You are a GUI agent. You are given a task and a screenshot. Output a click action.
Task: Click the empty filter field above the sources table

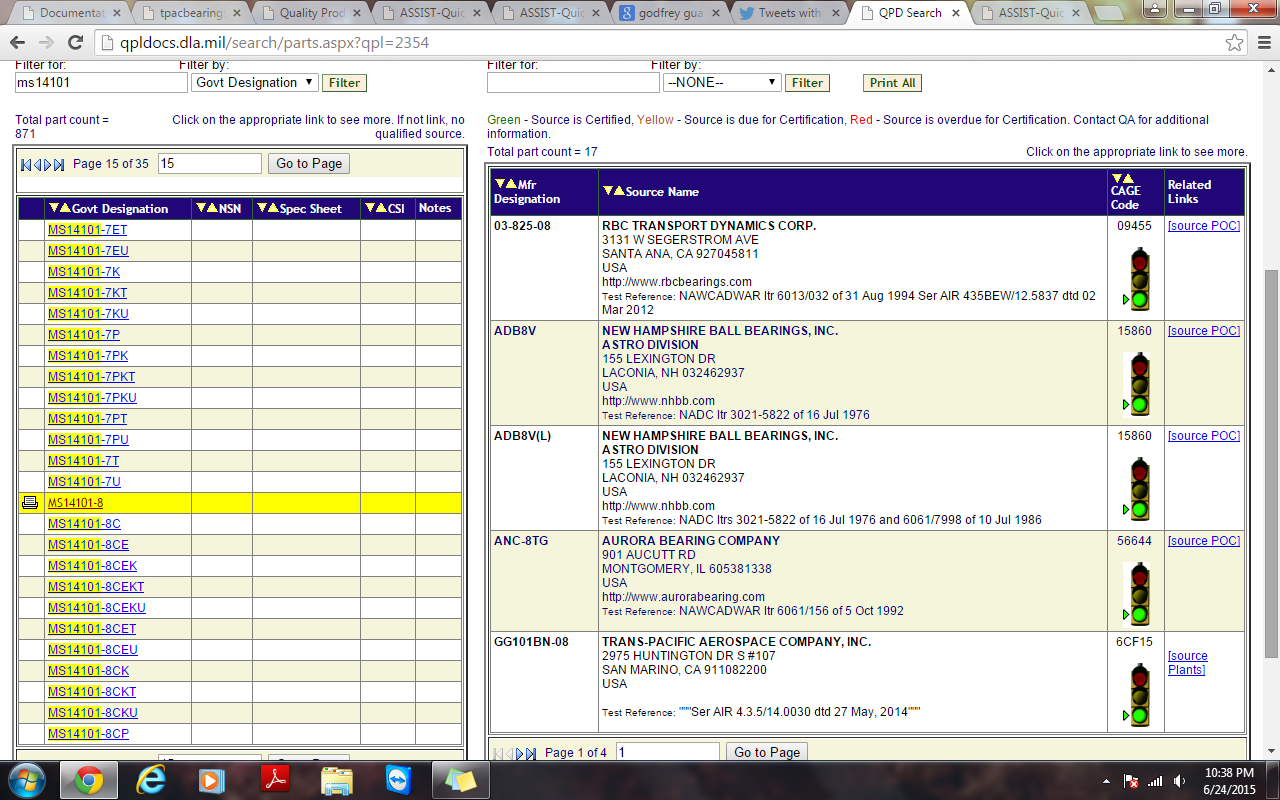pyautogui.click(x=573, y=83)
